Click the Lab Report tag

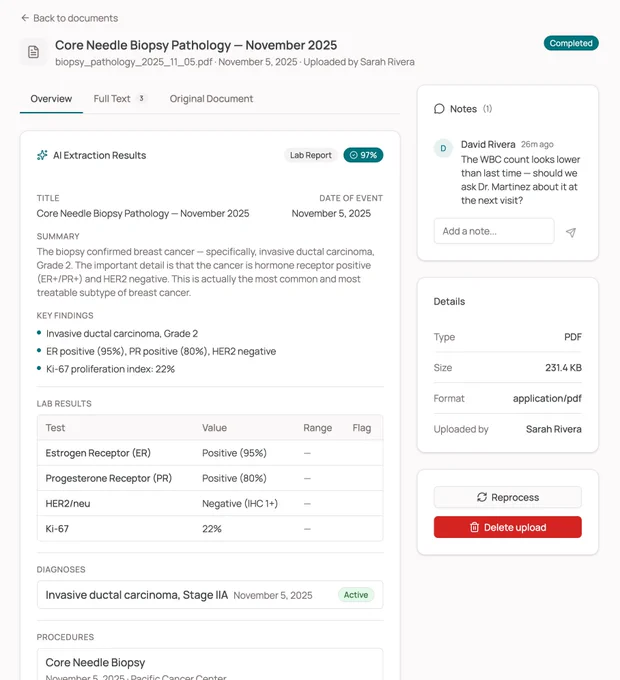pyautogui.click(x=310, y=155)
